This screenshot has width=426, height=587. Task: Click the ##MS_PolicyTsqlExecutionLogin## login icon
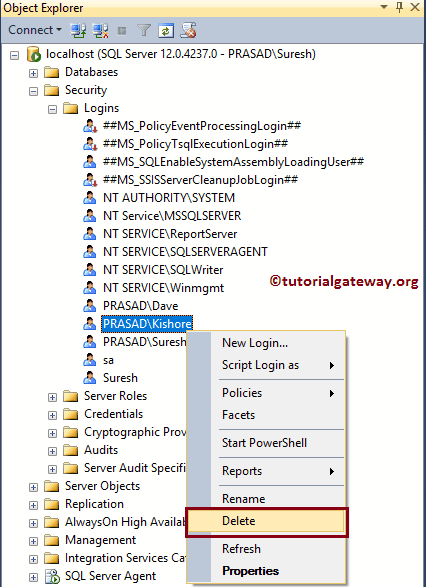click(x=90, y=144)
